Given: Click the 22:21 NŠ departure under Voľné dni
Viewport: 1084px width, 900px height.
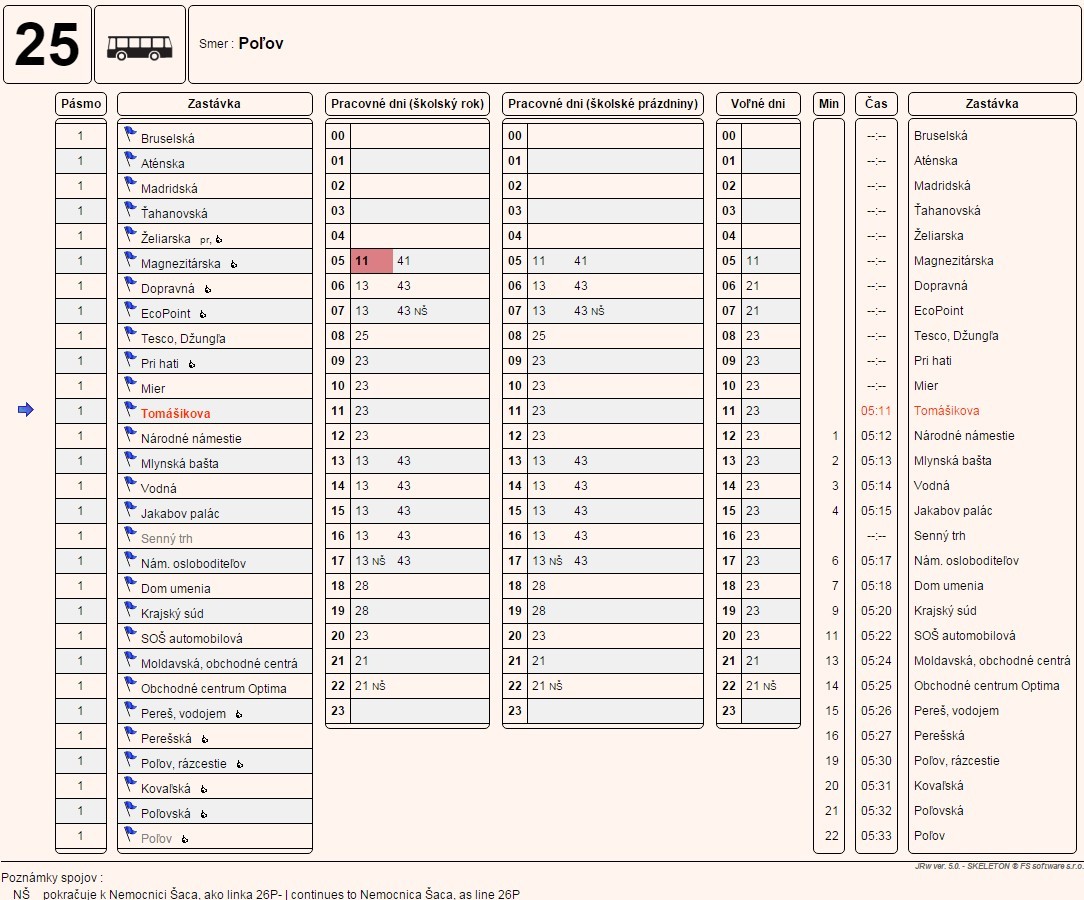Looking at the screenshot, I should click(x=761, y=686).
